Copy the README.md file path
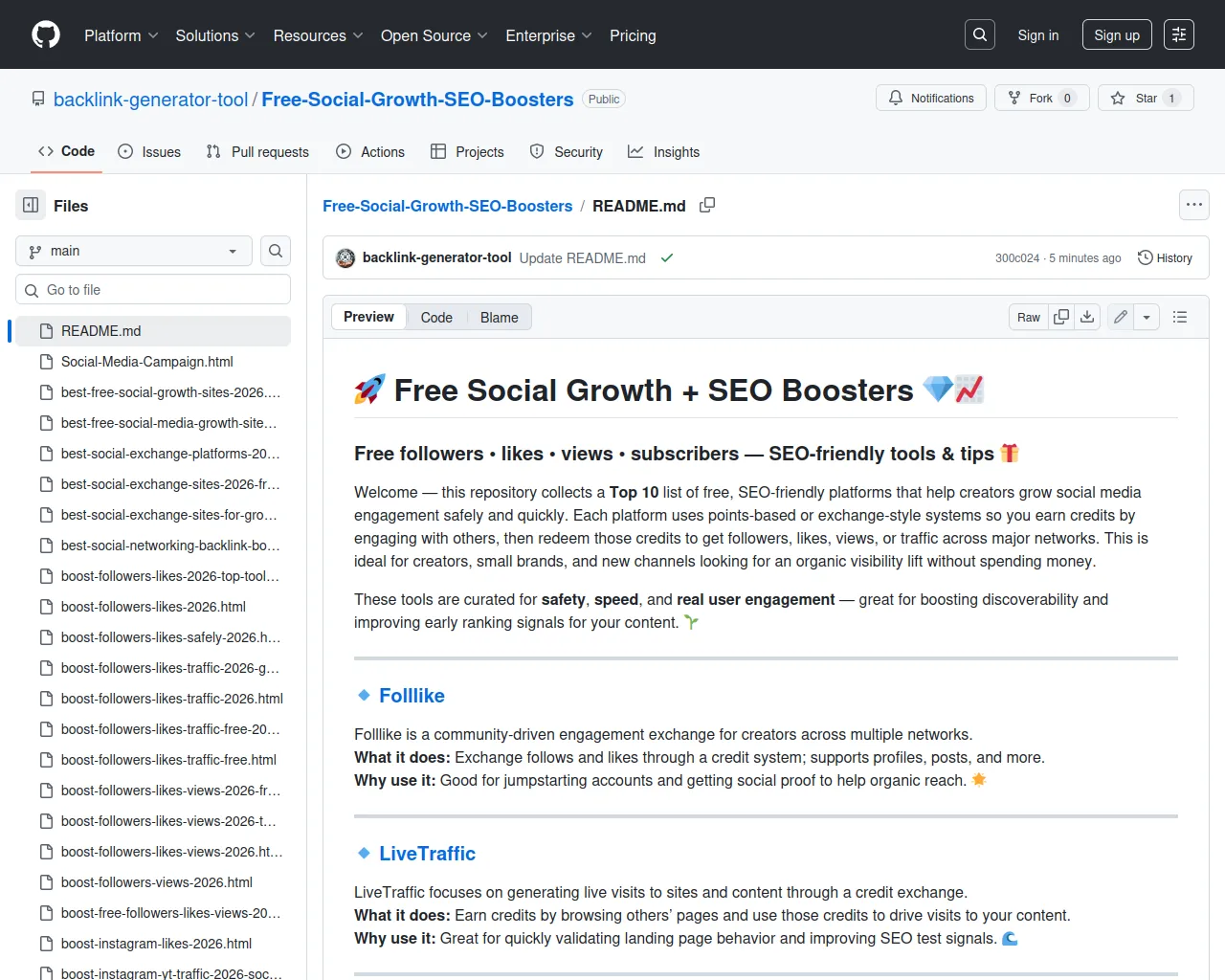 click(707, 206)
